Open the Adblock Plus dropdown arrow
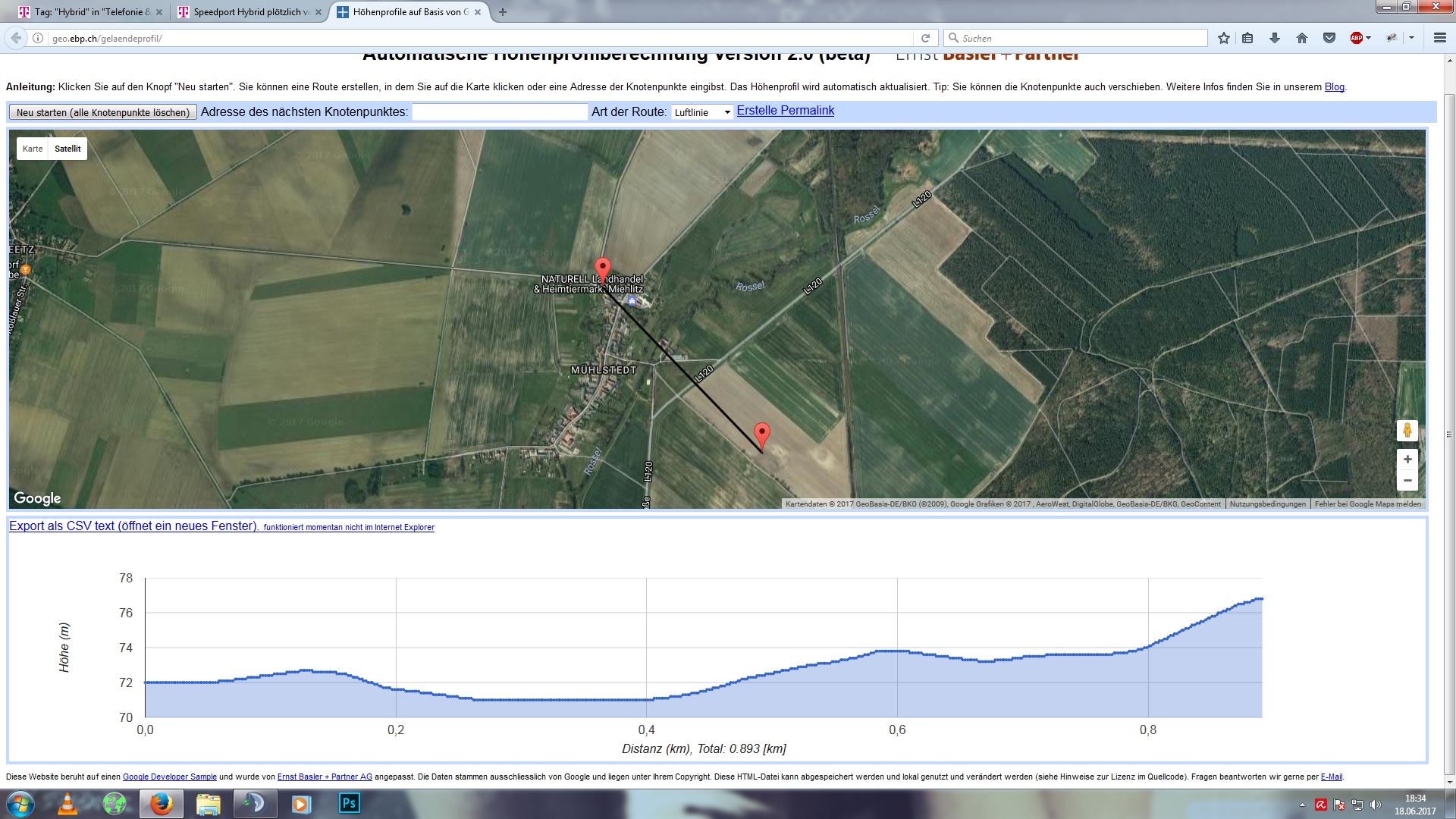This screenshot has height=819, width=1456. point(1369,38)
